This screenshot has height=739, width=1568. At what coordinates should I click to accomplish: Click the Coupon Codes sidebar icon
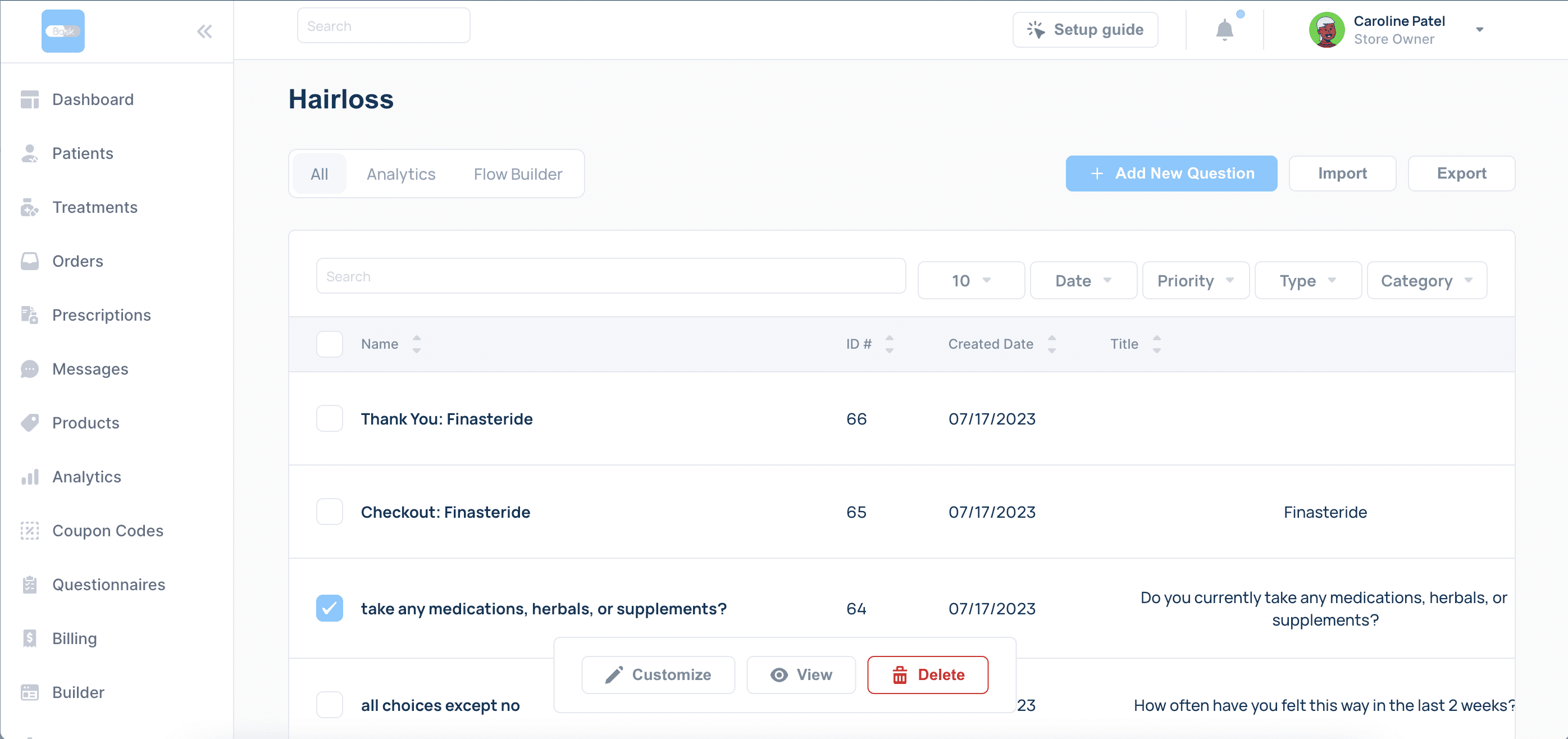click(x=29, y=531)
